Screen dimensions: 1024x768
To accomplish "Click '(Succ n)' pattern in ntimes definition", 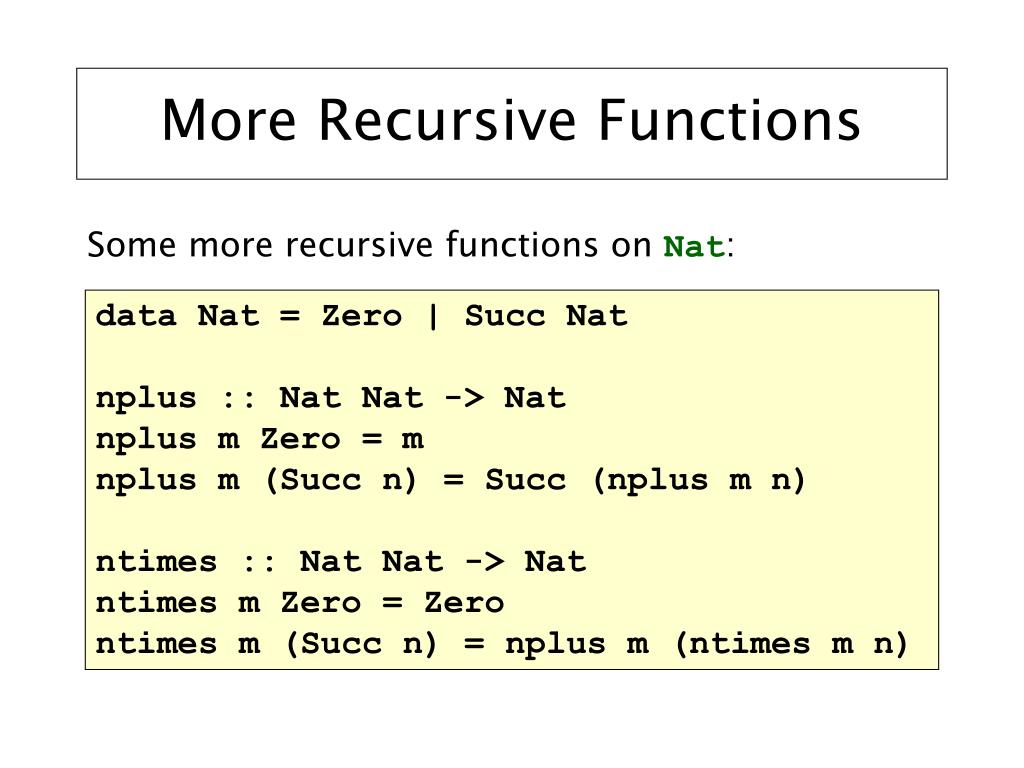I will coord(361,644).
